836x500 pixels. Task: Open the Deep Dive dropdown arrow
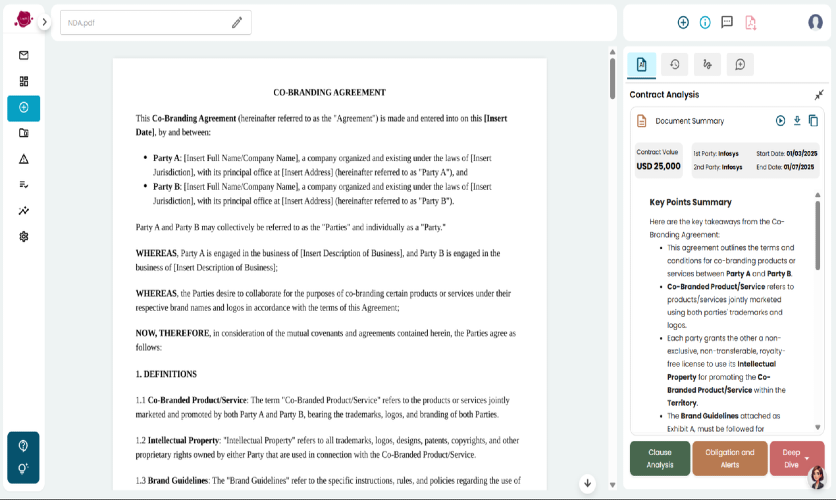pos(807,458)
